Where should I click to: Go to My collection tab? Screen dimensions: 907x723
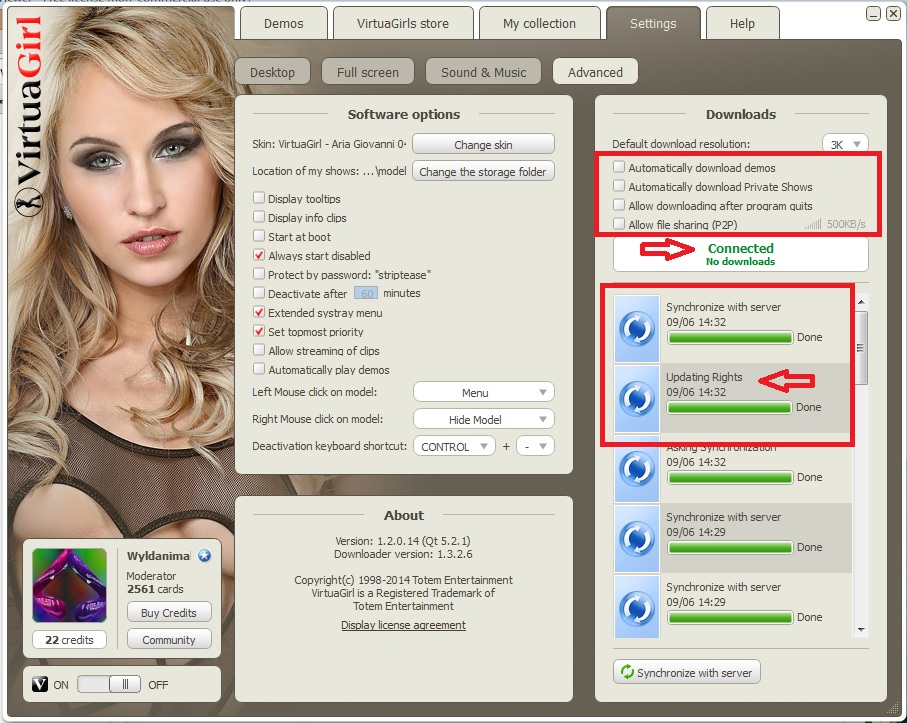click(x=539, y=24)
